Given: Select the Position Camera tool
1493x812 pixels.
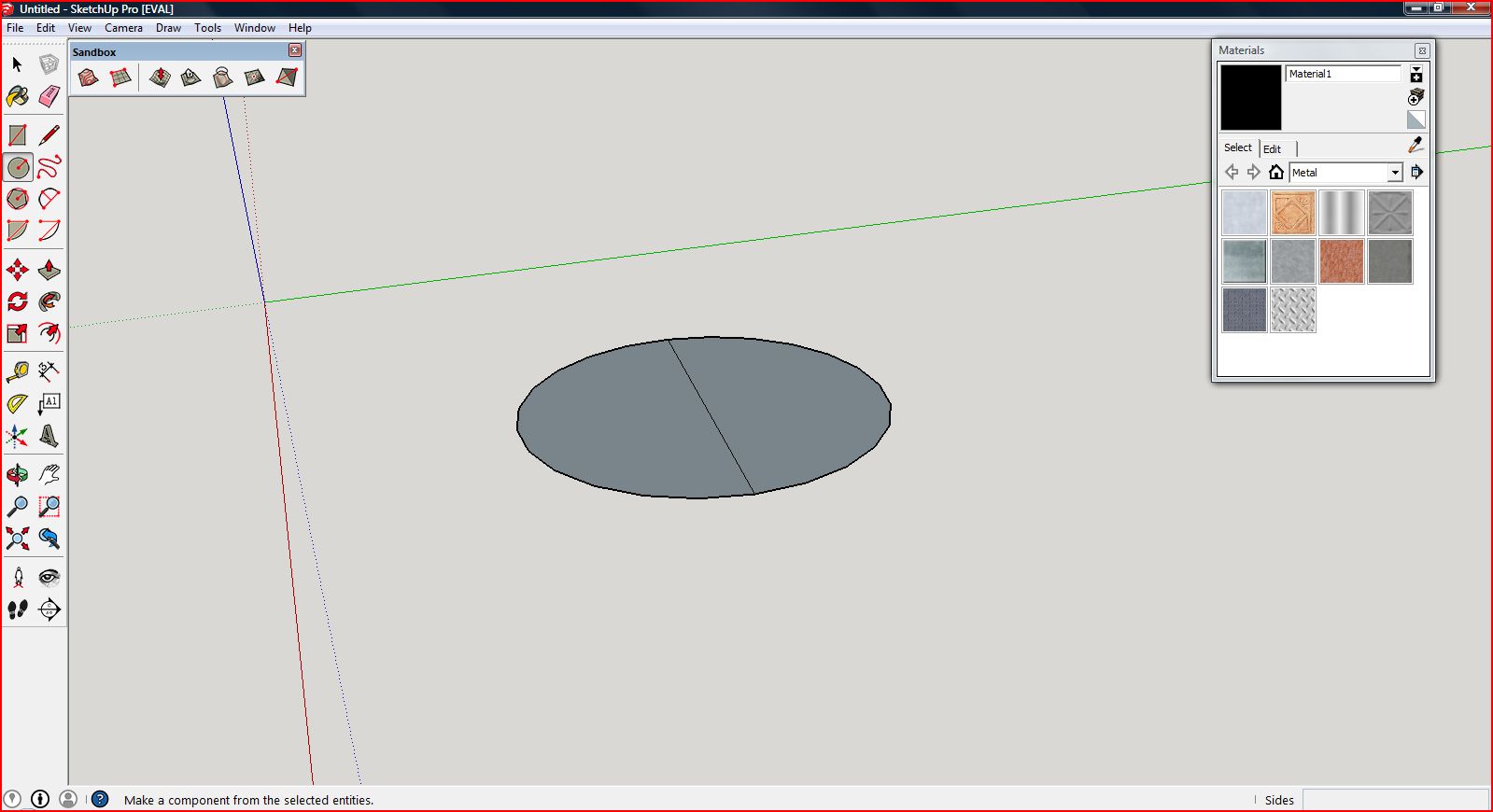Looking at the screenshot, I should point(17,578).
